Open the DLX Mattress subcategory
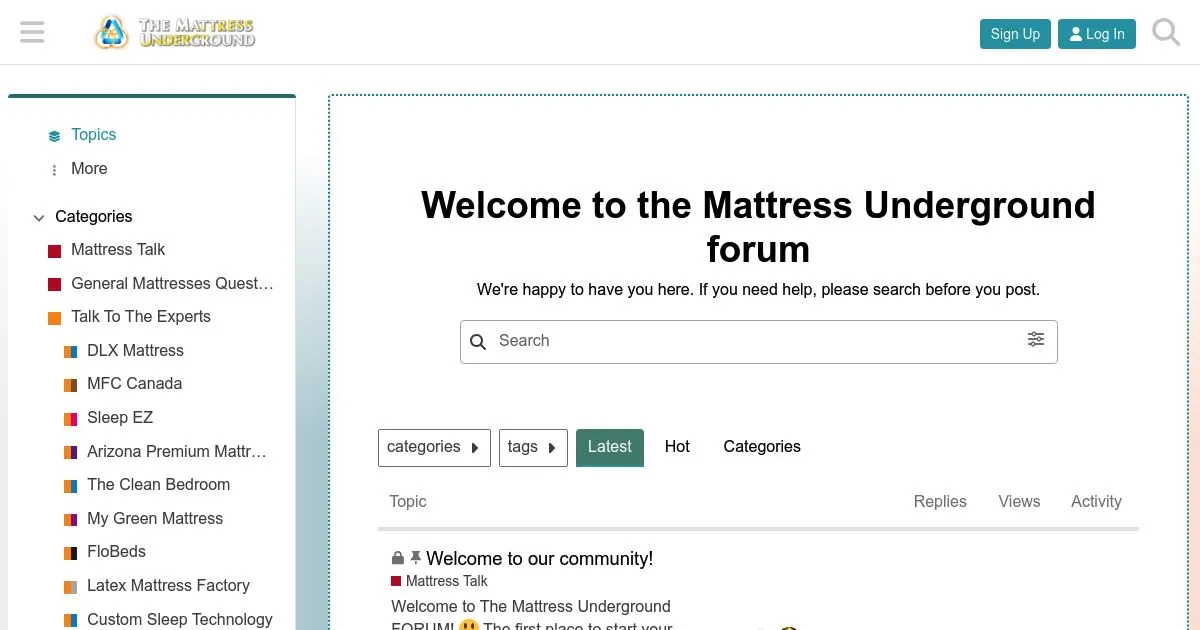This screenshot has height=630, width=1200. click(135, 351)
